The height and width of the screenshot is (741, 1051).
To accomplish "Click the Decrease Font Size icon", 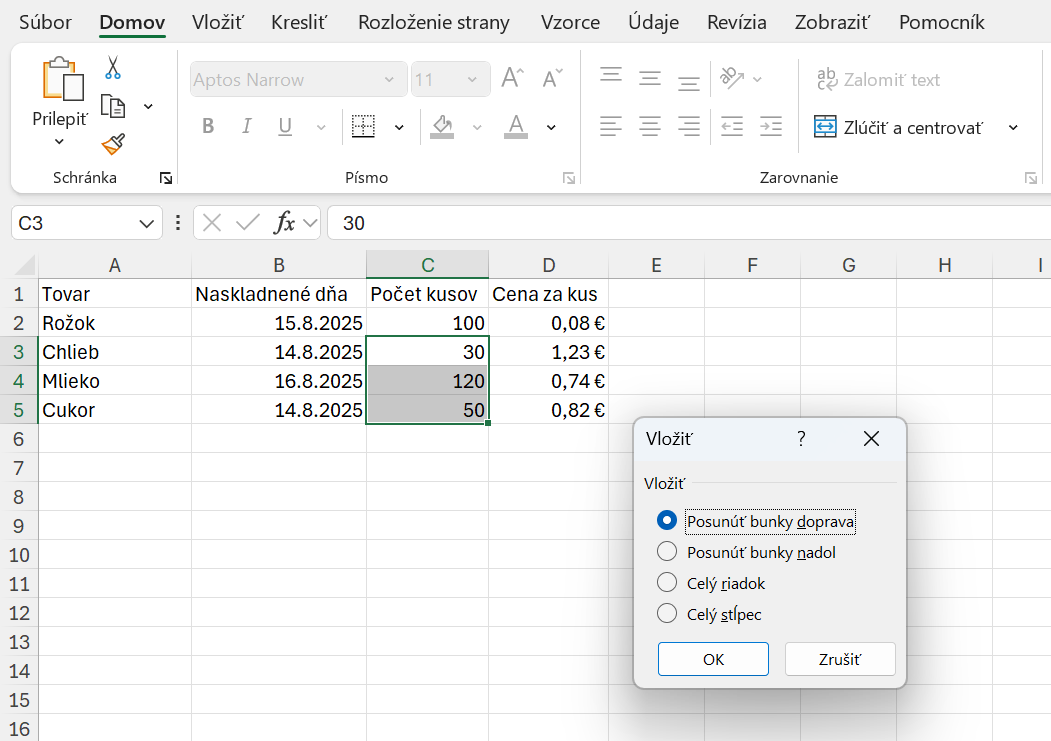I will pyautogui.click(x=552, y=78).
